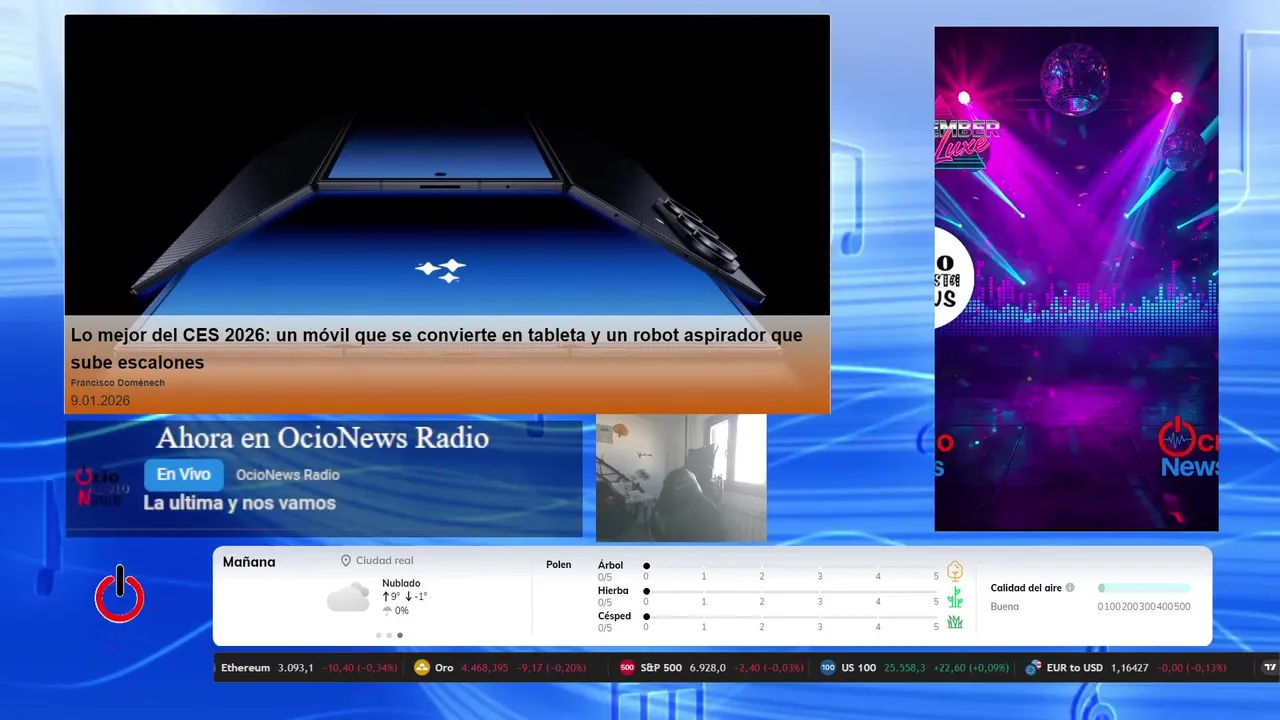Click the red power logo icon

(120, 595)
